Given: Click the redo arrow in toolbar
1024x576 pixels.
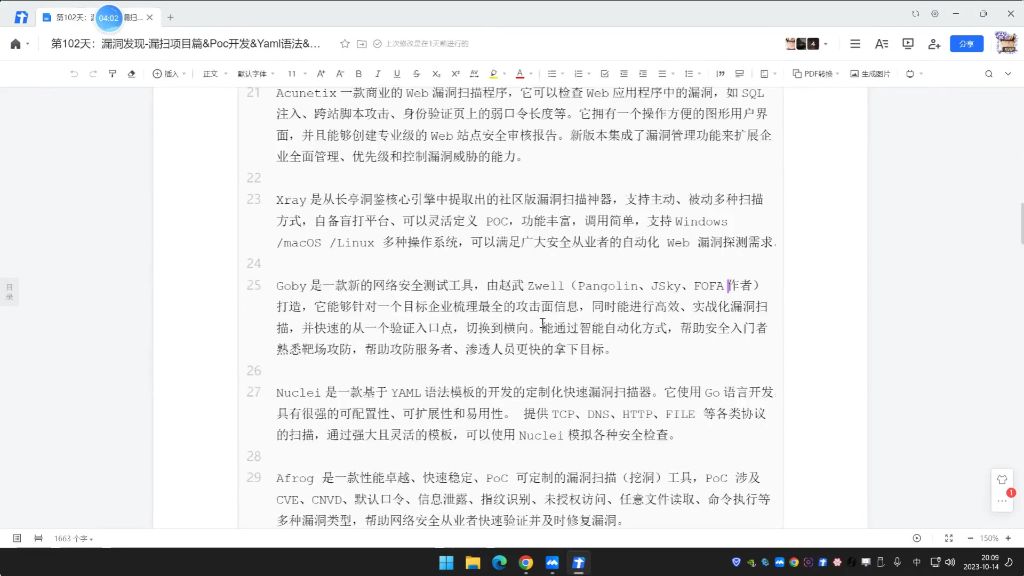Looking at the screenshot, I should point(93,74).
